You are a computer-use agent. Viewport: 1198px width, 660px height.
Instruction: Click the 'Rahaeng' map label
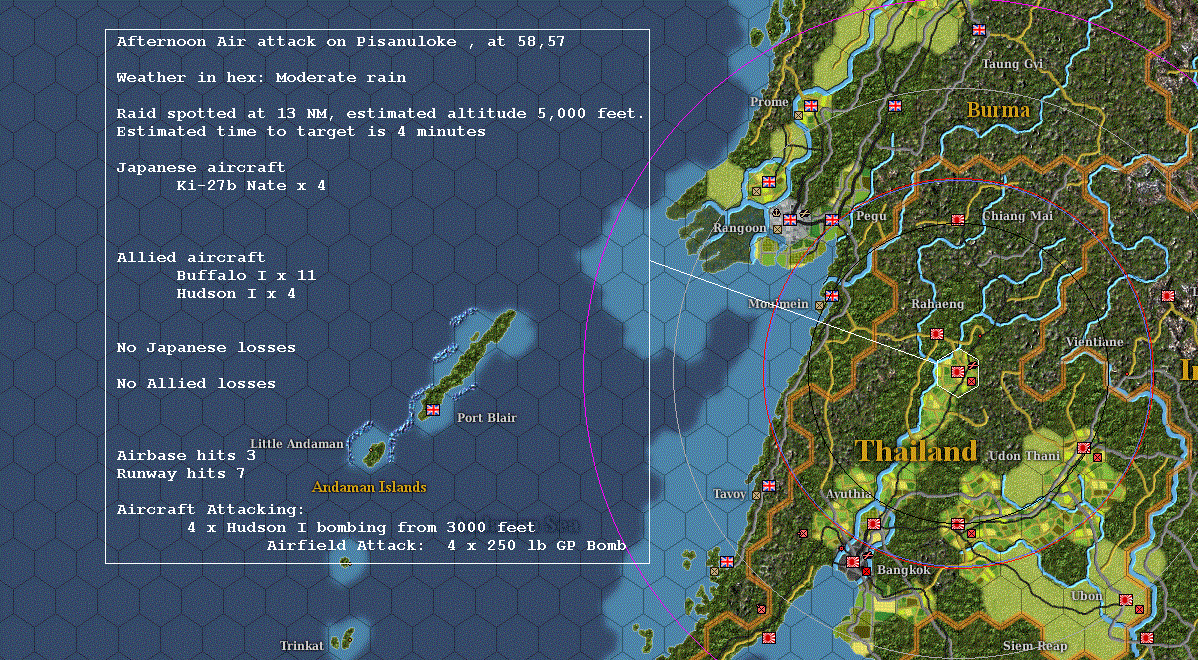point(937,304)
